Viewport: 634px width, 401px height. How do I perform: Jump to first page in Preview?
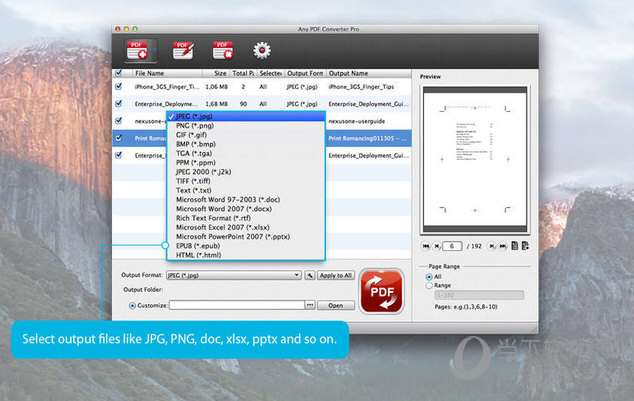(426, 246)
